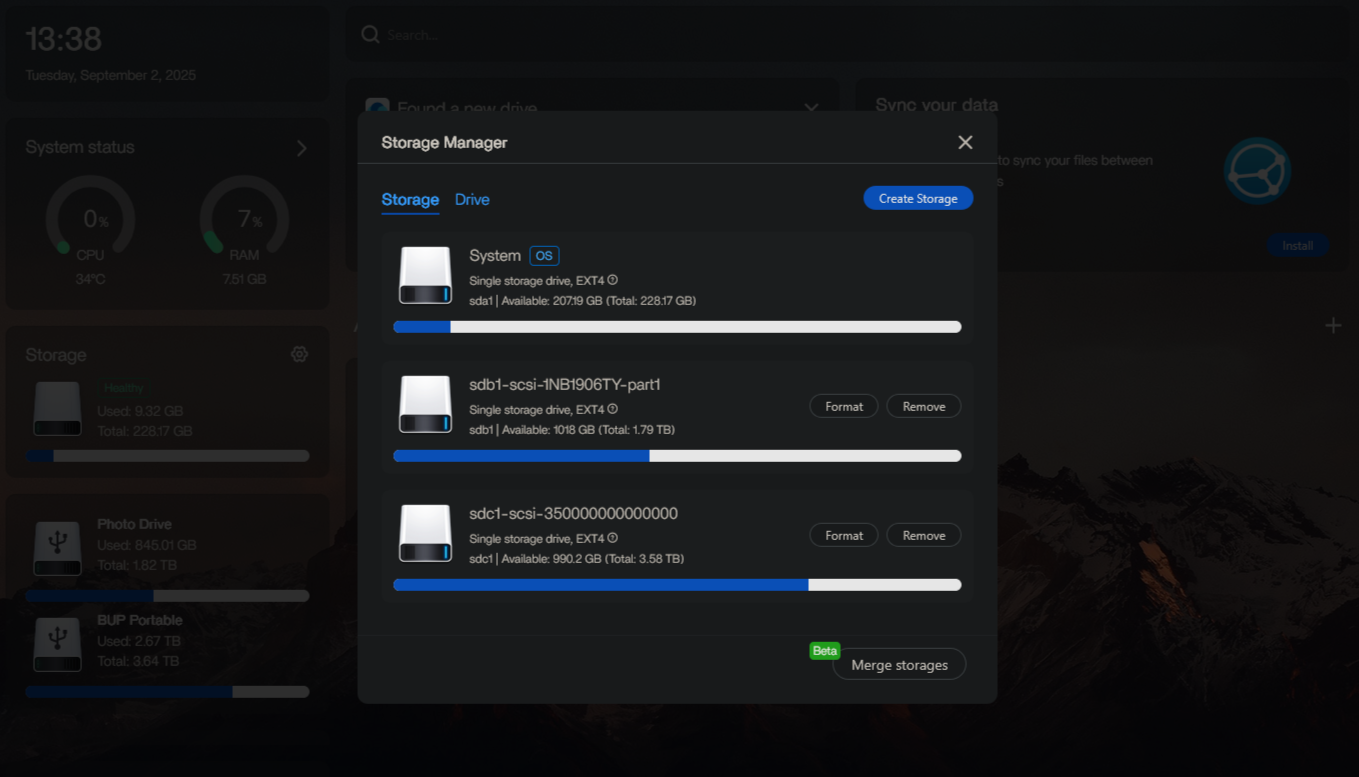
Task: Click Merge storages beta button
Action: coord(899,665)
